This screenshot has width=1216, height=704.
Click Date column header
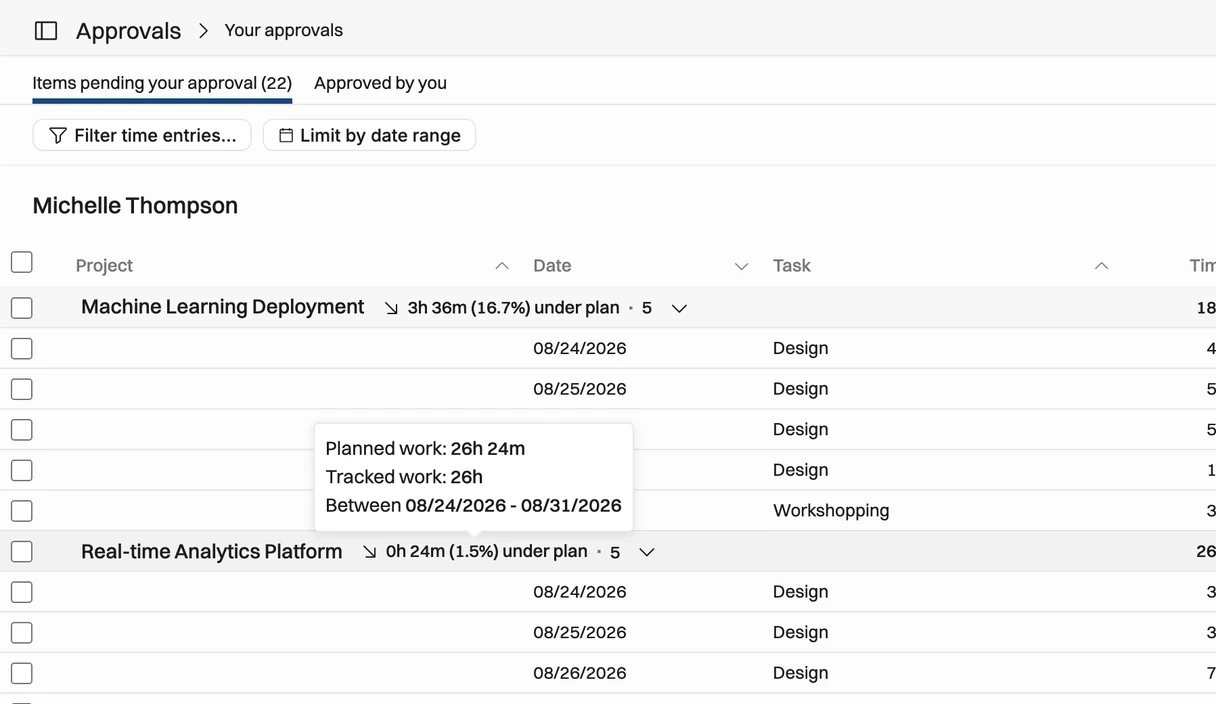[x=552, y=266]
